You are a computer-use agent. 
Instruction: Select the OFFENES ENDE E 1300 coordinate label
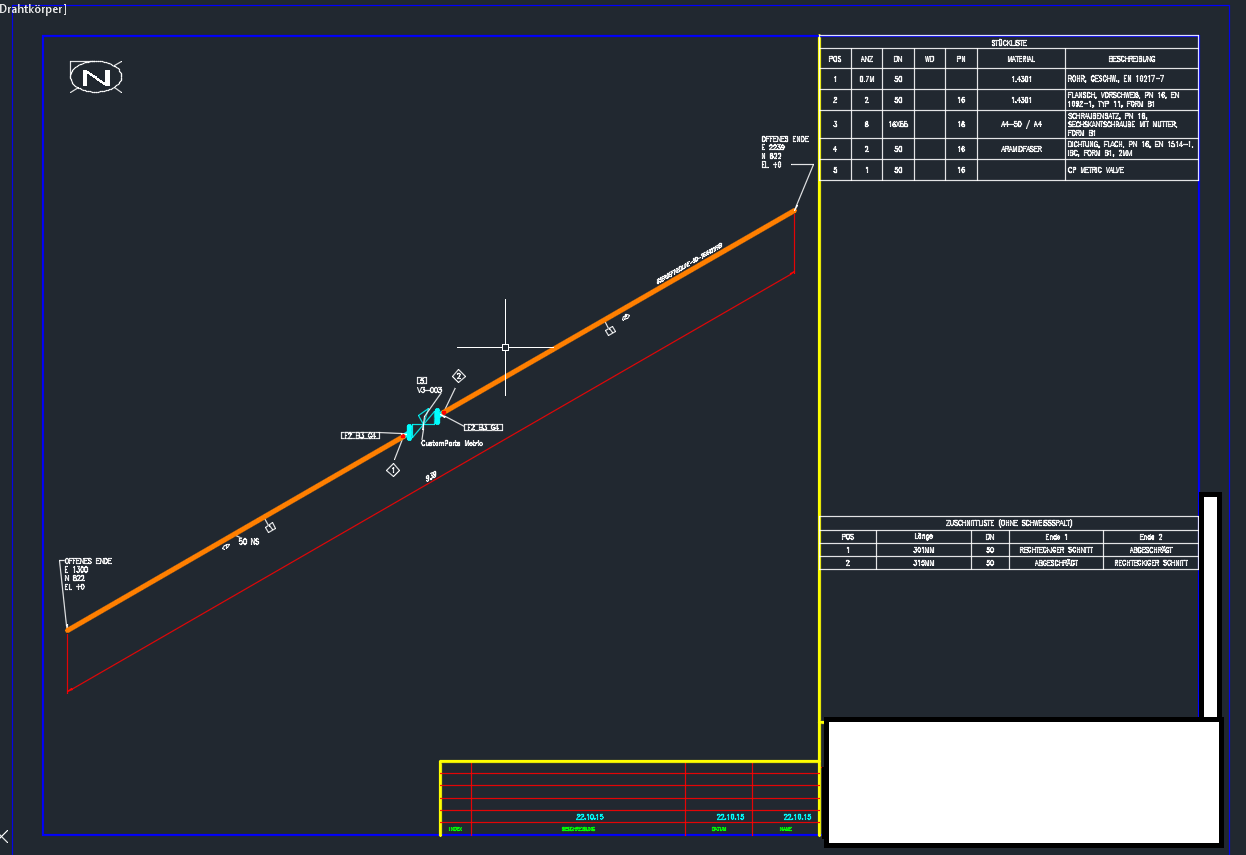click(x=88, y=574)
